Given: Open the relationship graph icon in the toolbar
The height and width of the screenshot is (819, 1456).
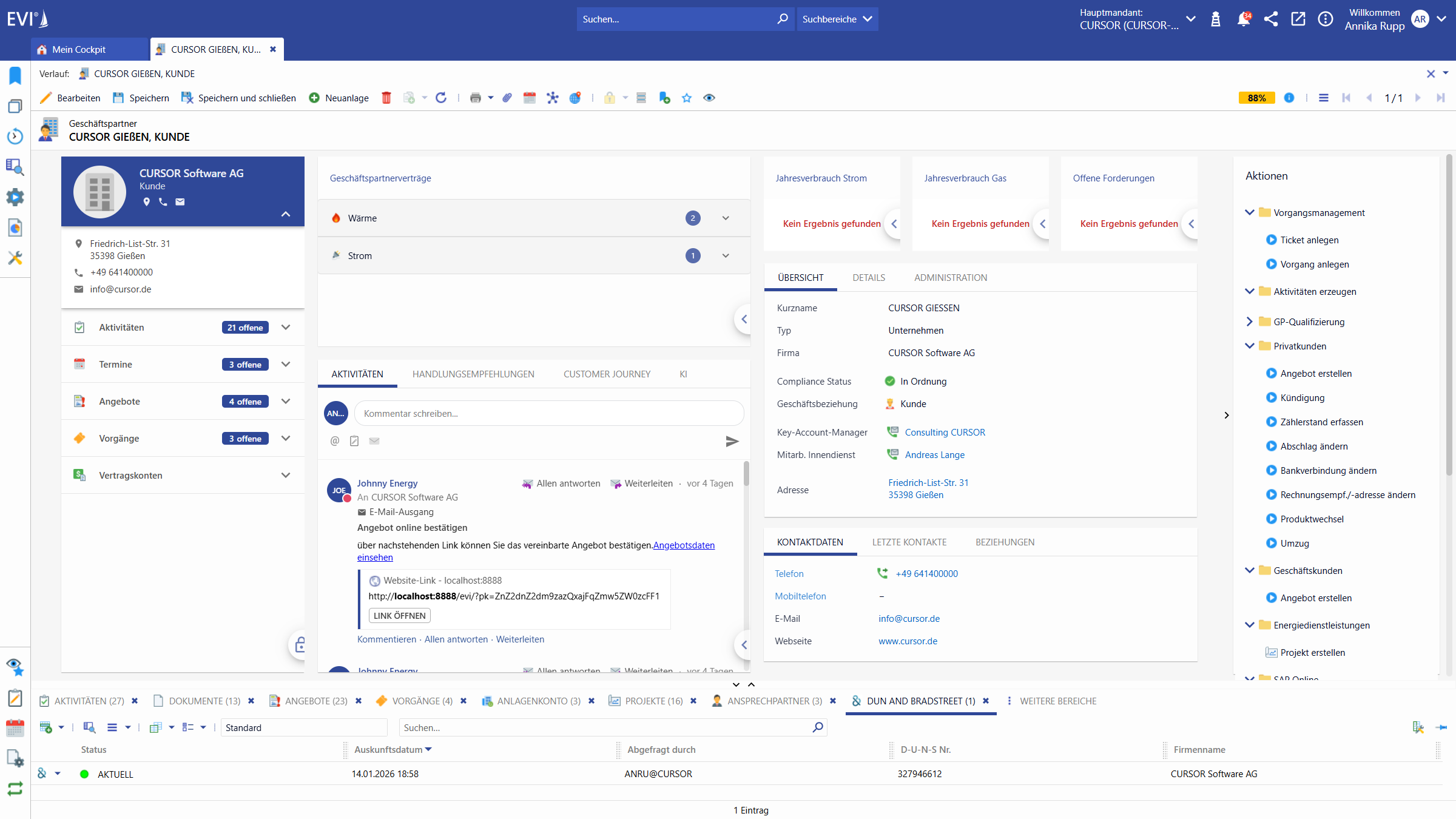Looking at the screenshot, I should tap(553, 98).
